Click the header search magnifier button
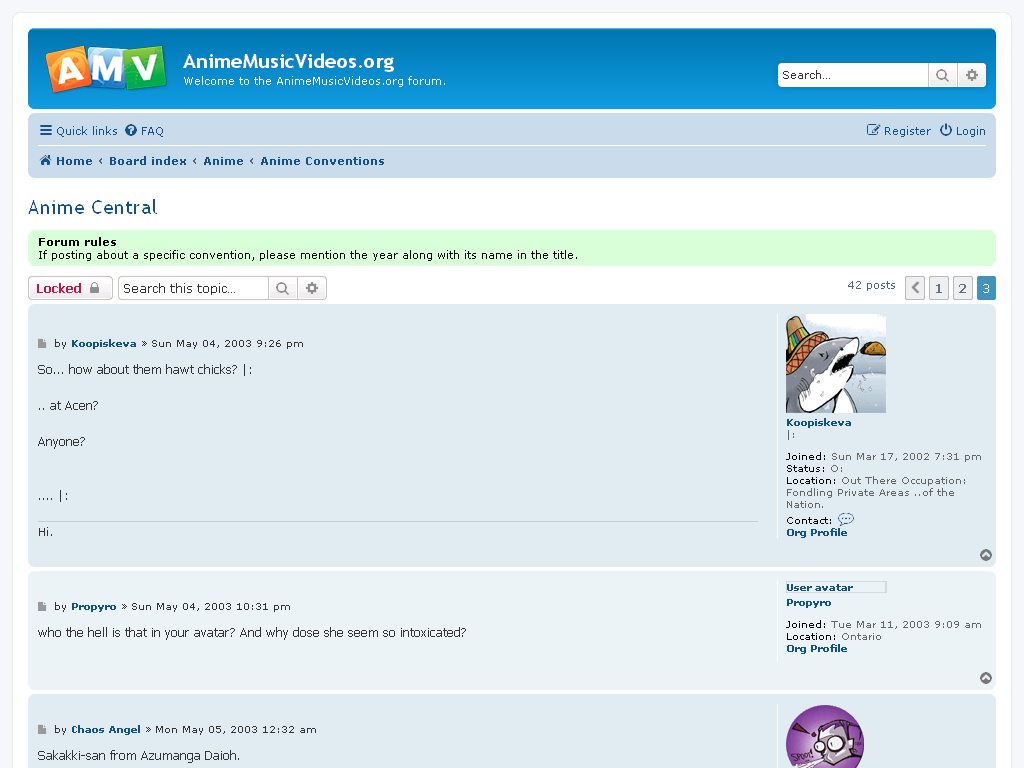The height and width of the screenshot is (768, 1024). click(x=942, y=75)
